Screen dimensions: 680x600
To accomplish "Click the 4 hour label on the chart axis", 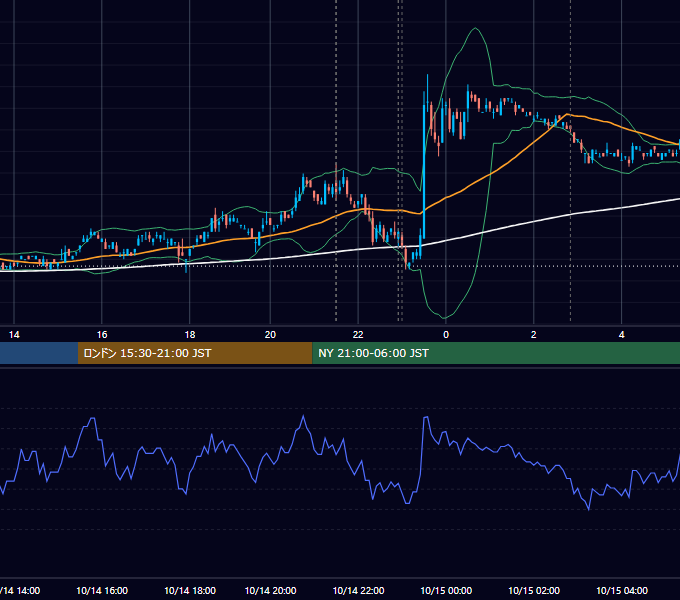I will (621, 335).
